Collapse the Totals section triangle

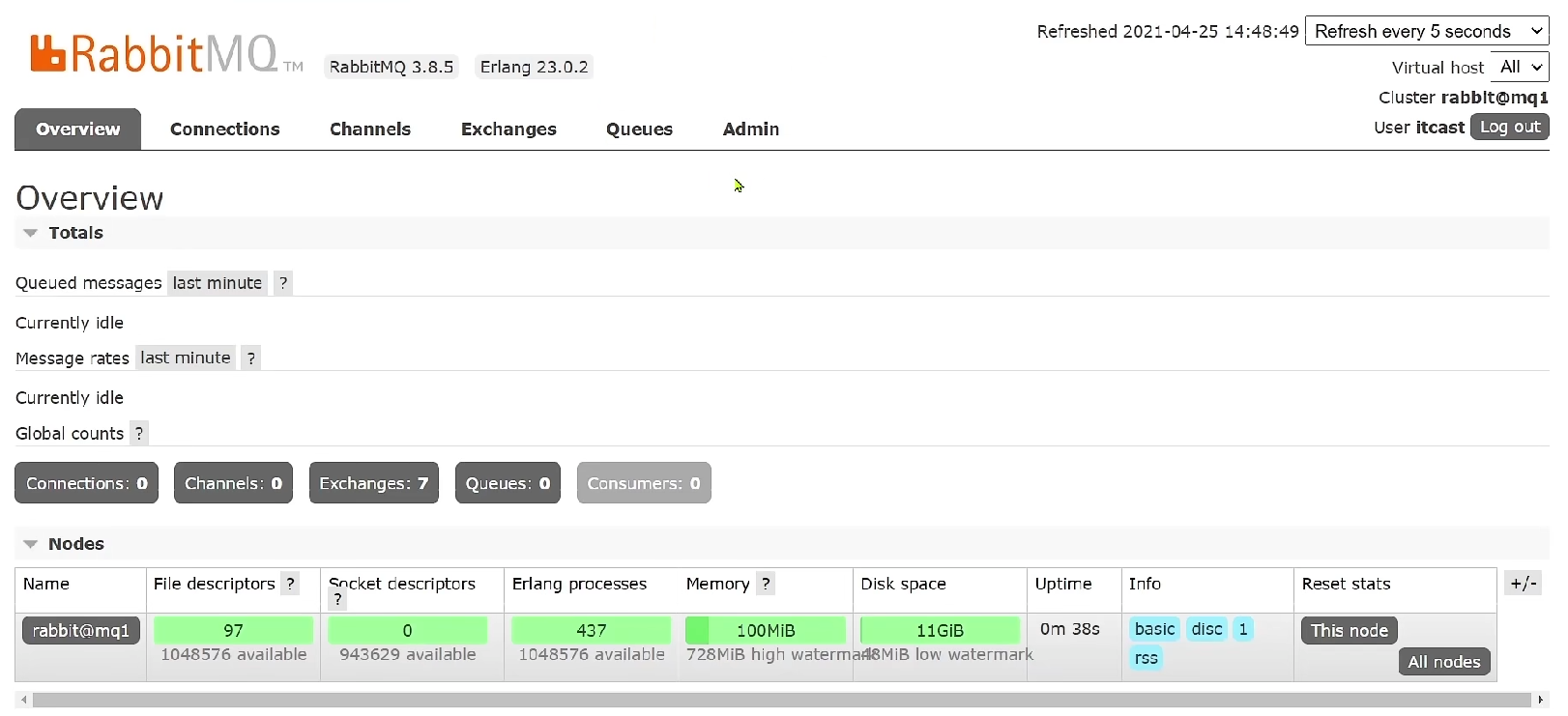tap(30, 233)
